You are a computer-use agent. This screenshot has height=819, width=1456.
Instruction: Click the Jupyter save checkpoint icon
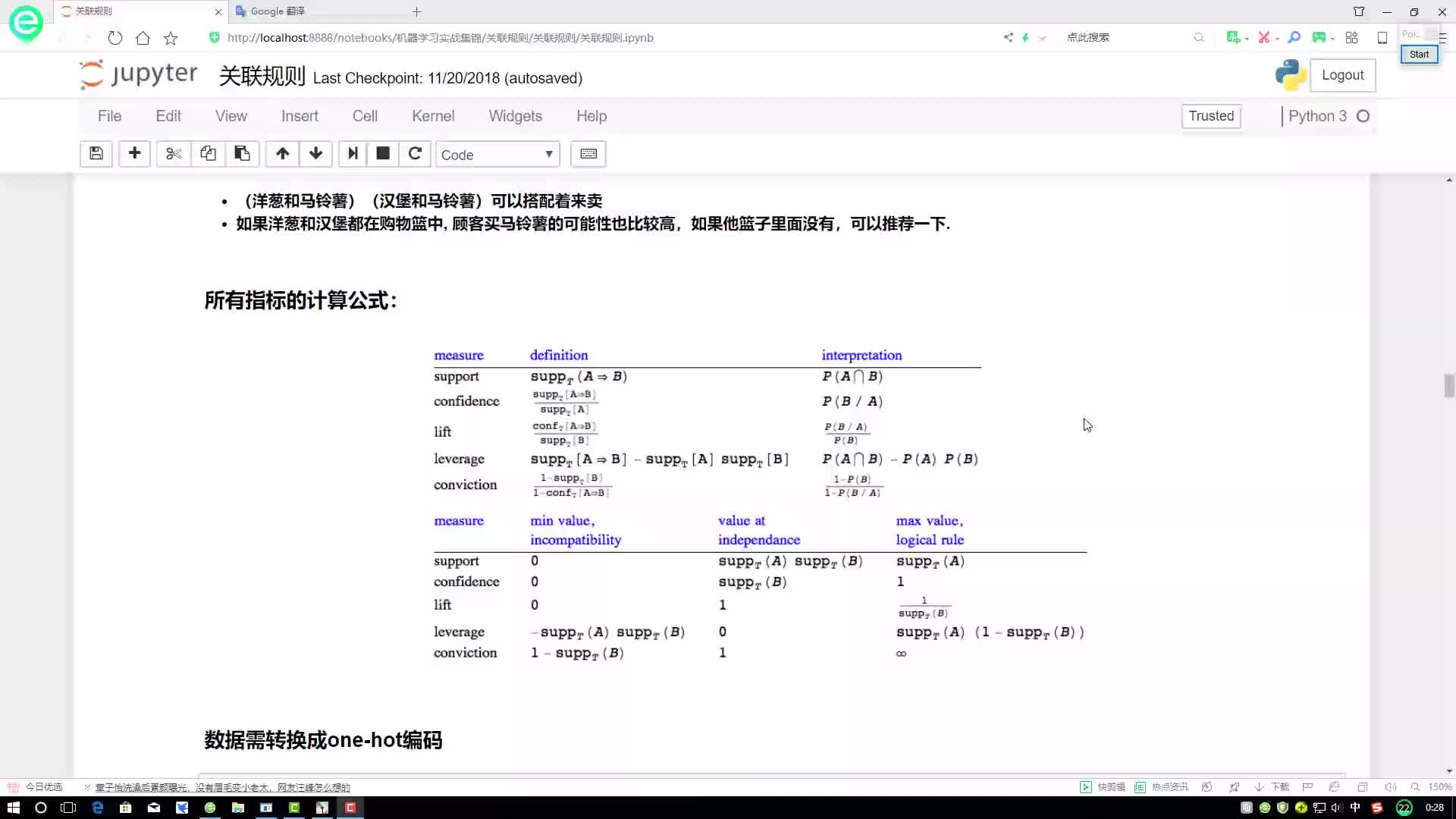pyautogui.click(x=96, y=154)
